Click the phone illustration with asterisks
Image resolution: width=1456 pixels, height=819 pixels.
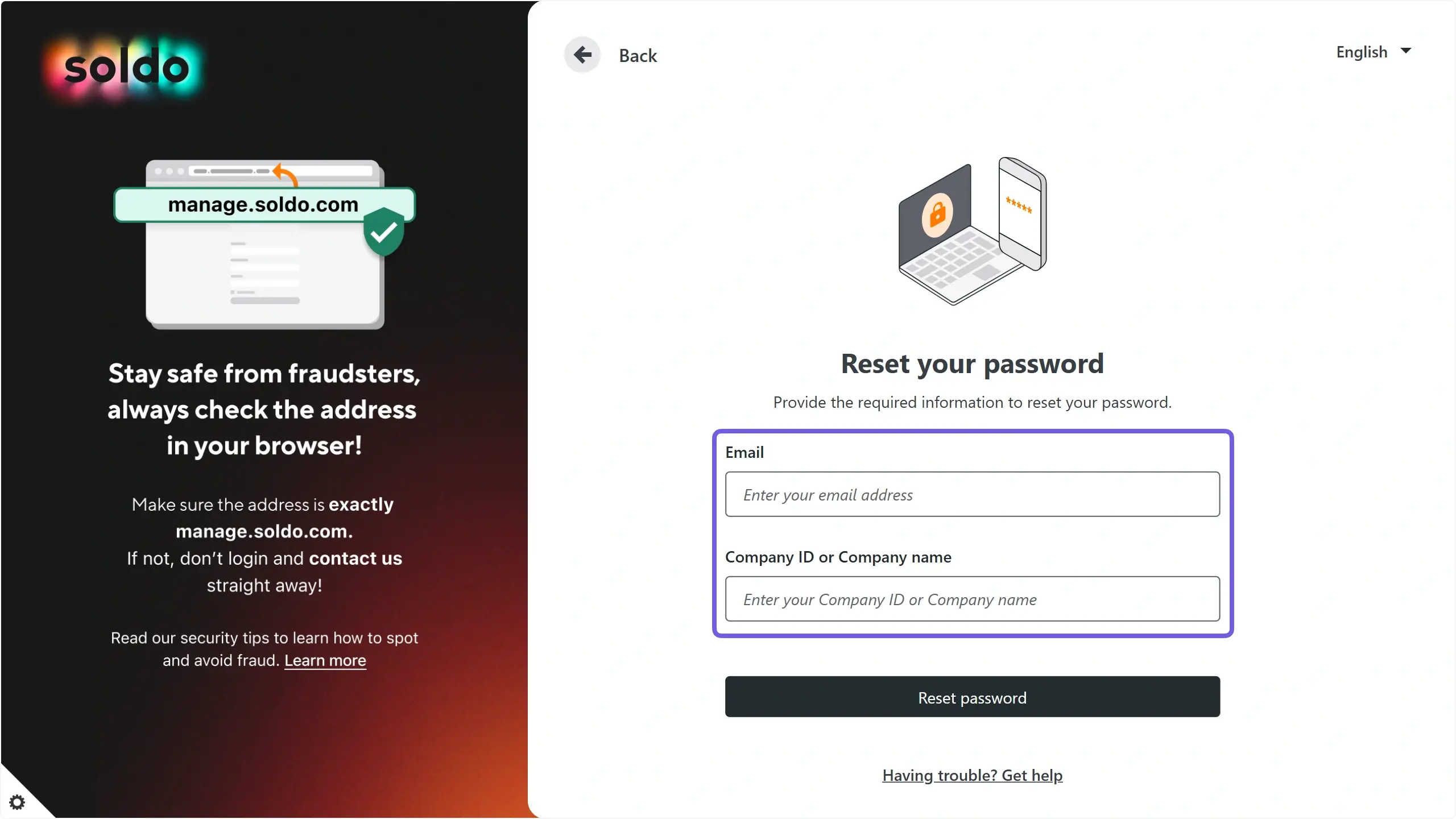coord(1022,213)
